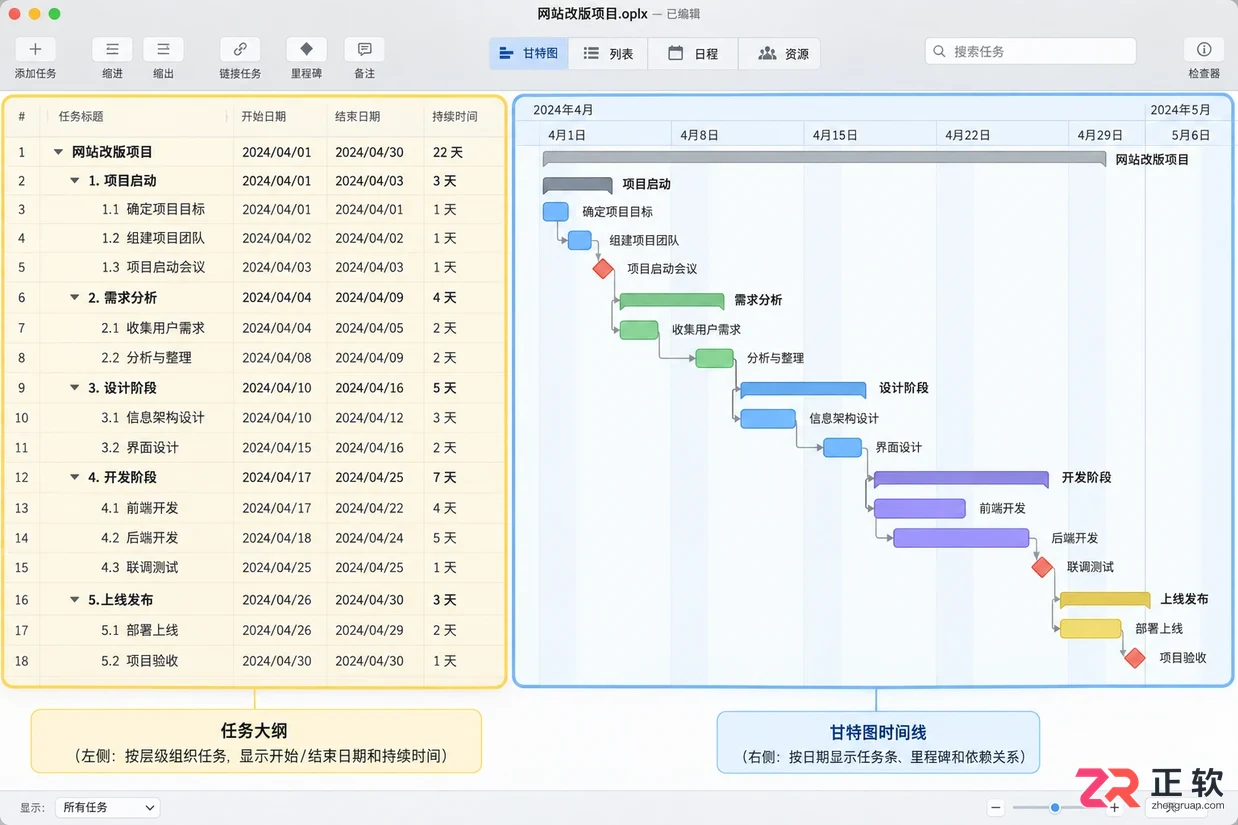Open the 检查器 inspector icon
The height and width of the screenshot is (825, 1238).
click(1204, 49)
